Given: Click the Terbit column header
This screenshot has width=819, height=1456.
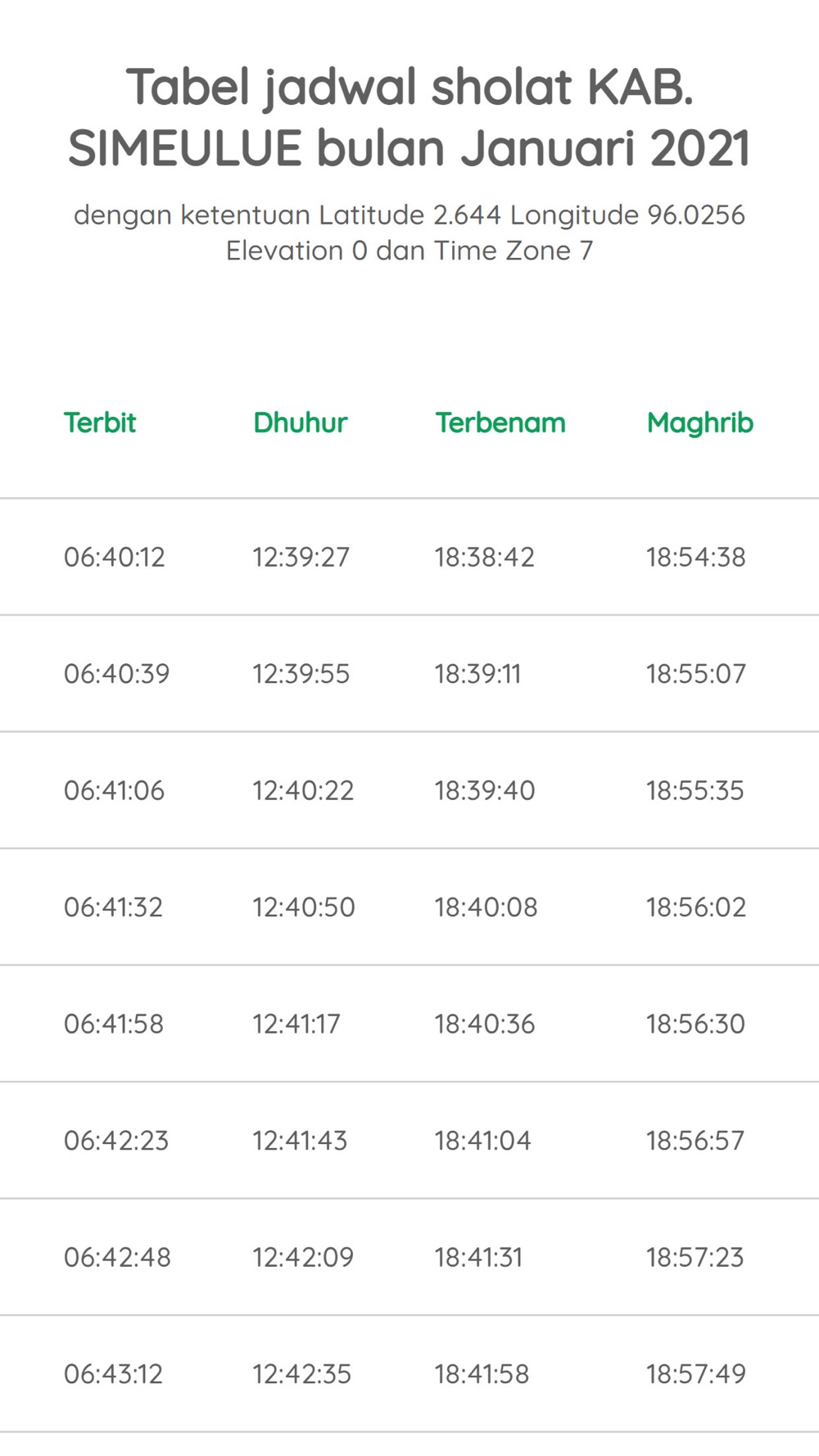Looking at the screenshot, I should pos(100,423).
